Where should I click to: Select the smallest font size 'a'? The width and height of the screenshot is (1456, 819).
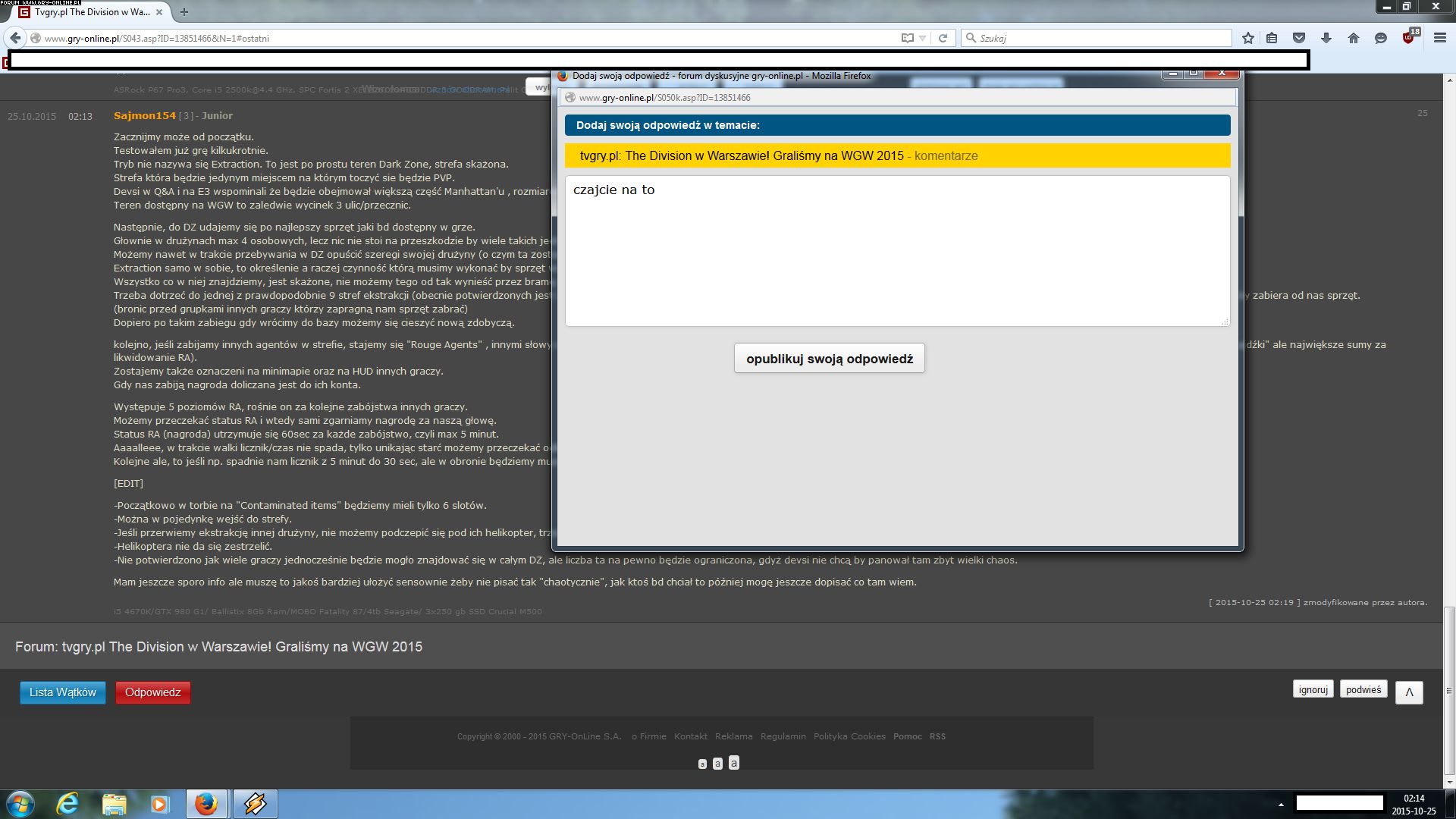(702, 764)
